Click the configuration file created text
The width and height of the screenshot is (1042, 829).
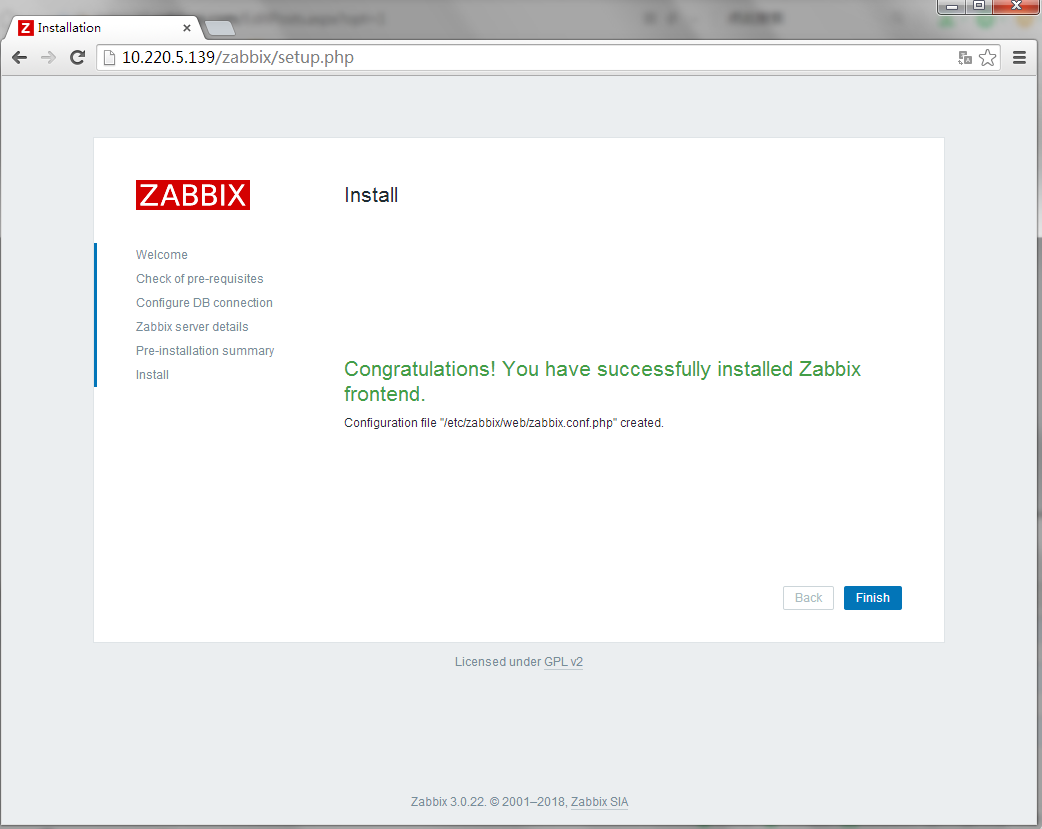point(504,423)
